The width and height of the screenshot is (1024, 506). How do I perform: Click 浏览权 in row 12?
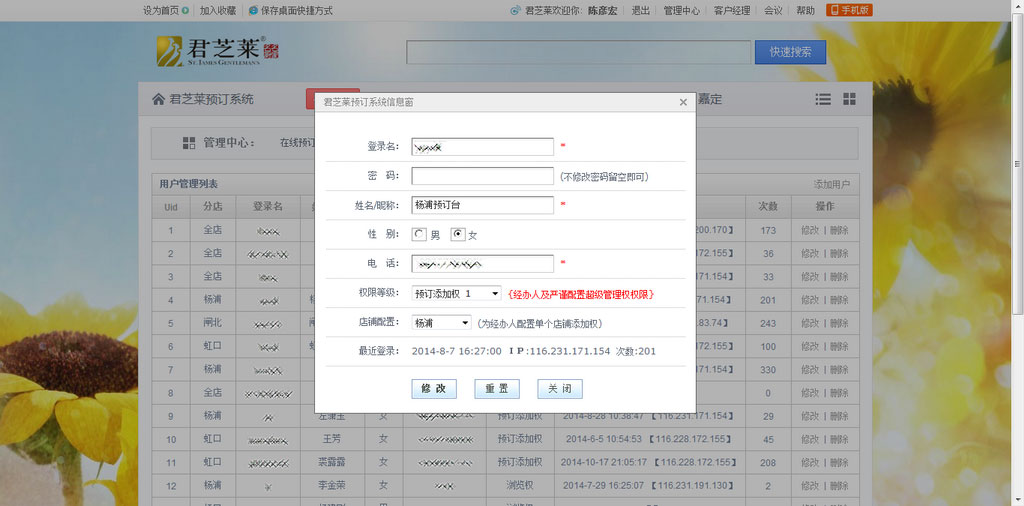pyautogui.click(x=520, y=486)
